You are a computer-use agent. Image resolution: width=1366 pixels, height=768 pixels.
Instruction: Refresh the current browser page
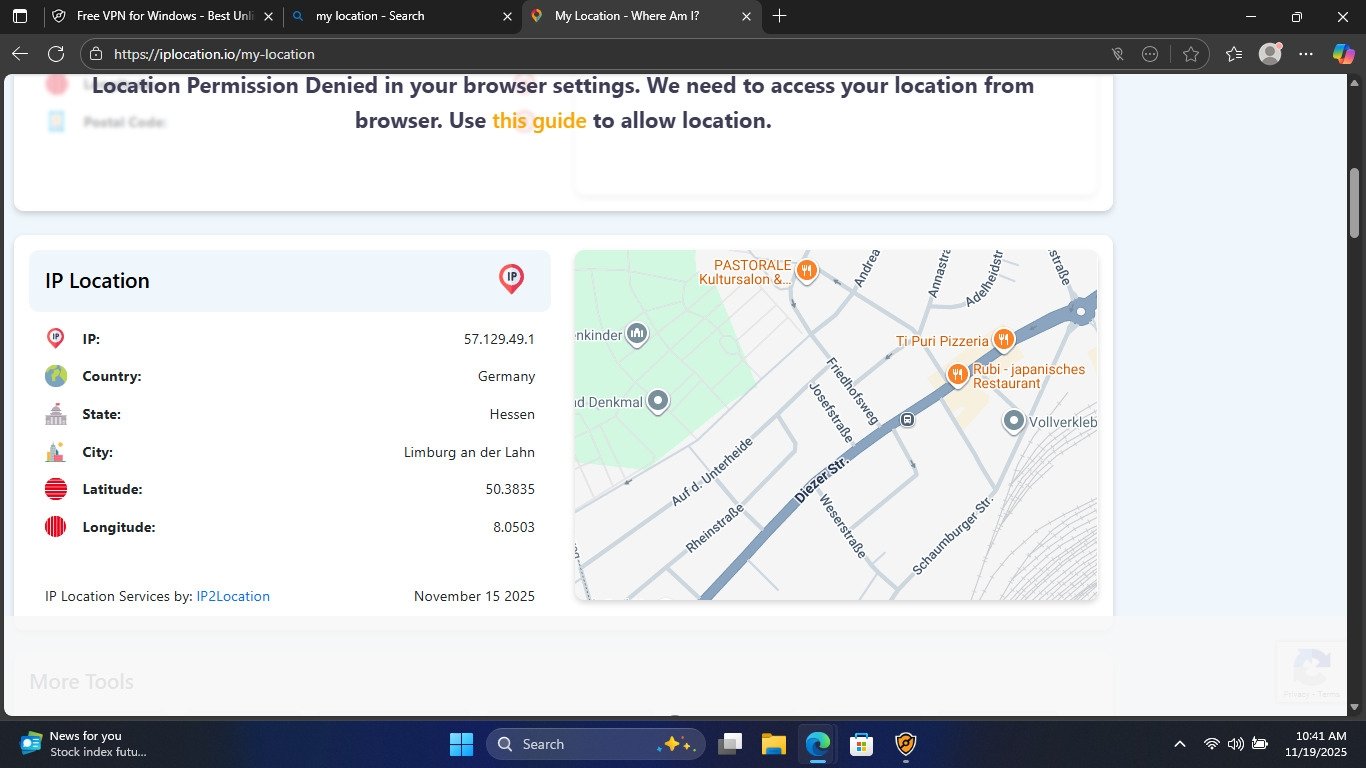pos(56,54)
